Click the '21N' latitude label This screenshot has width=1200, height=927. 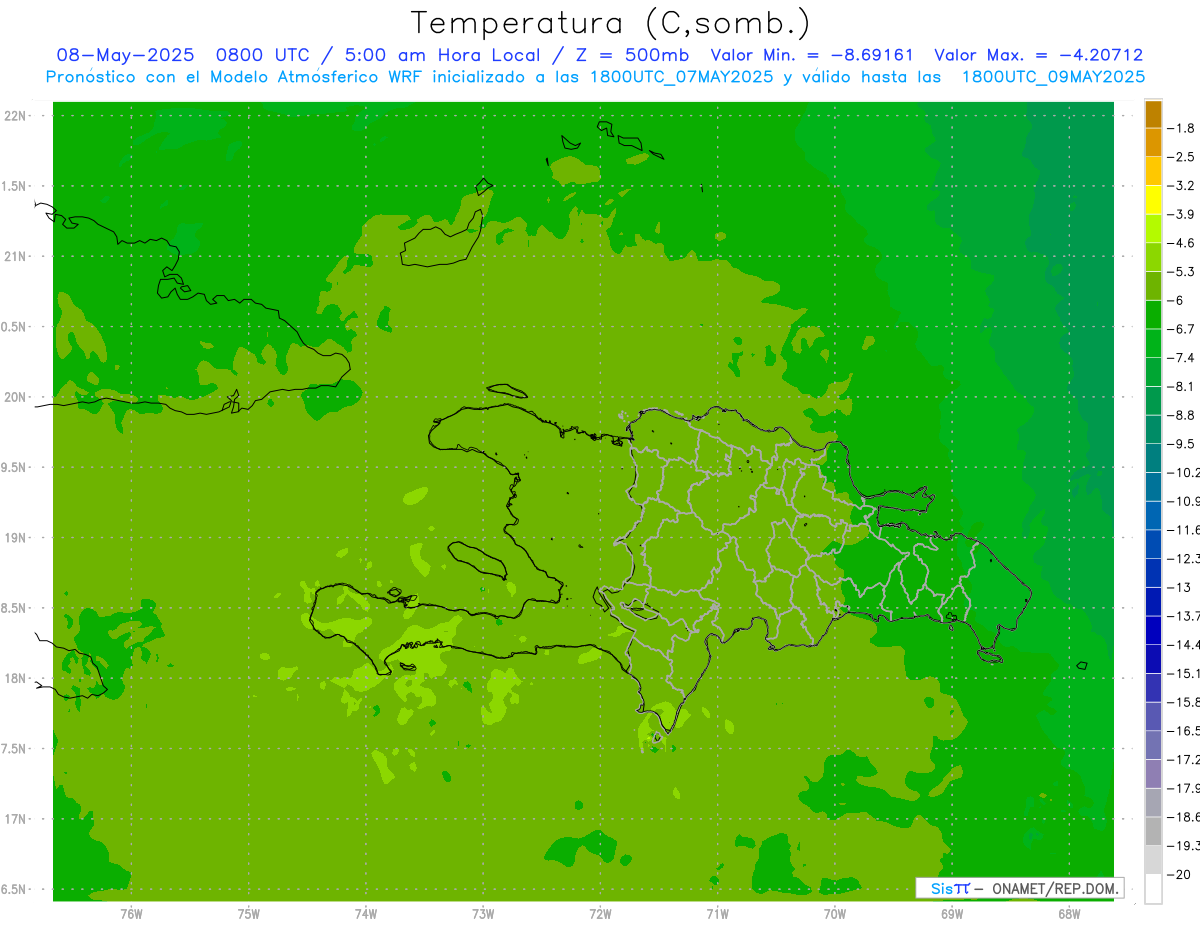[15, 257]
